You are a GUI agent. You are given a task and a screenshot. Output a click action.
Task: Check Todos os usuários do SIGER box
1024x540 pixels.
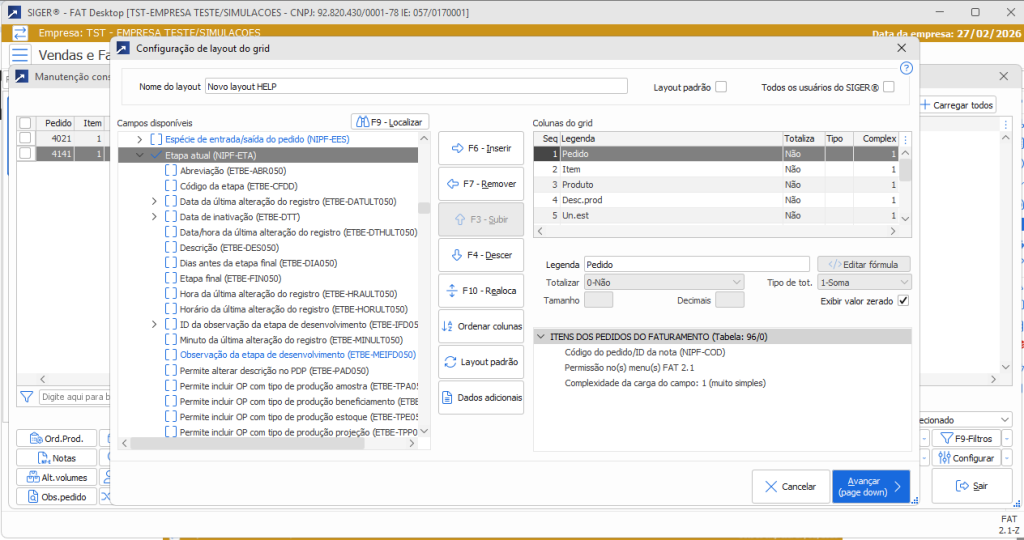pos(888,87)
